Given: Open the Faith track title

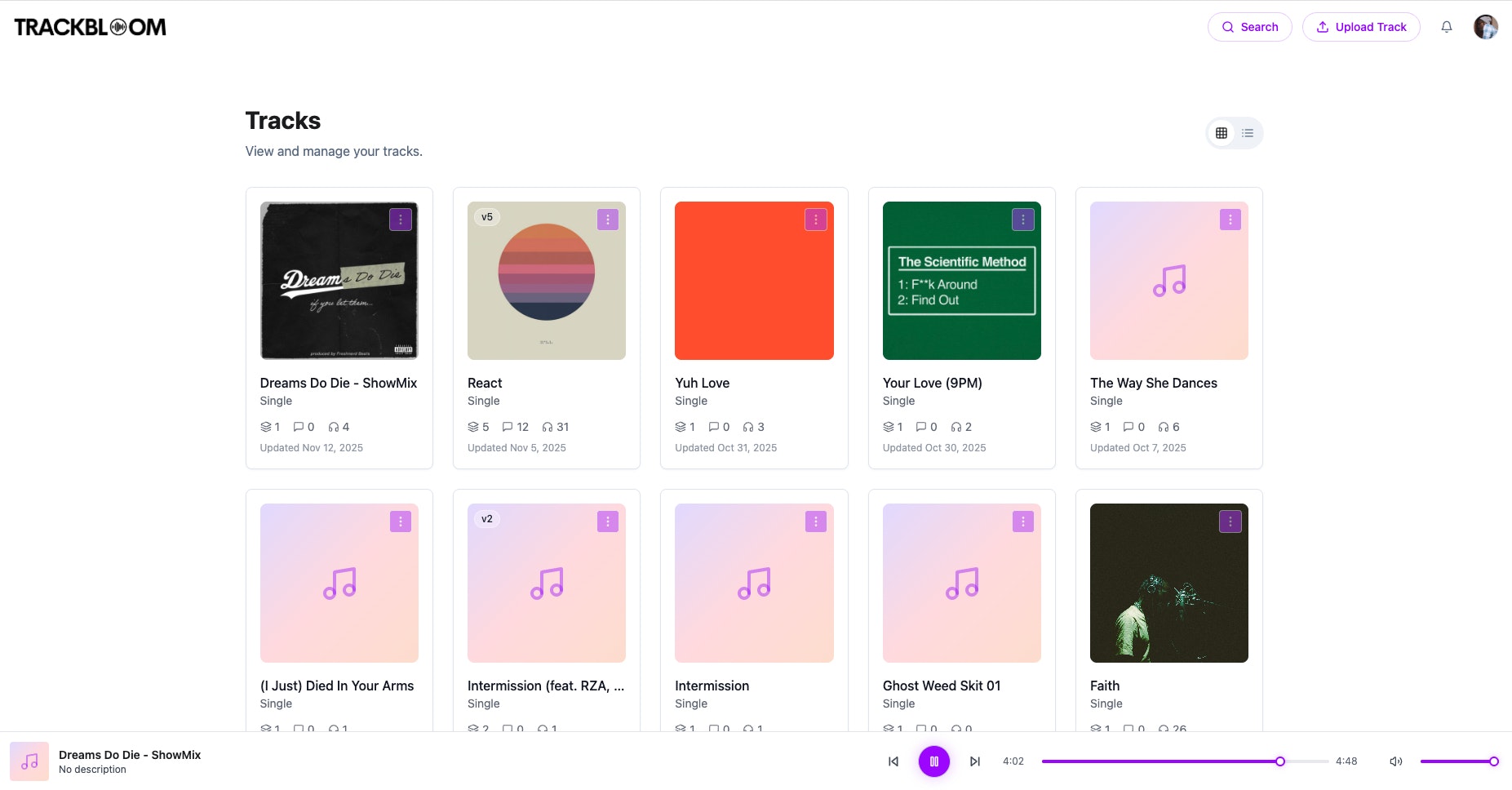Looking at the screenshot, I should (1105, 686).
